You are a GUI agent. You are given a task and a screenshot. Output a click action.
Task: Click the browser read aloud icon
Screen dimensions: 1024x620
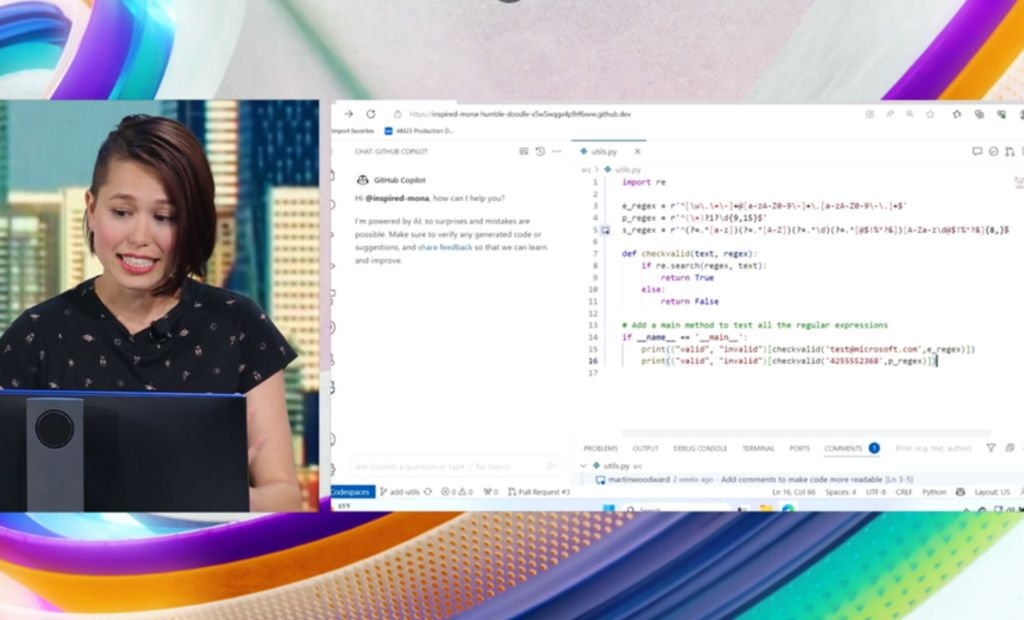(x=889, y=114)
